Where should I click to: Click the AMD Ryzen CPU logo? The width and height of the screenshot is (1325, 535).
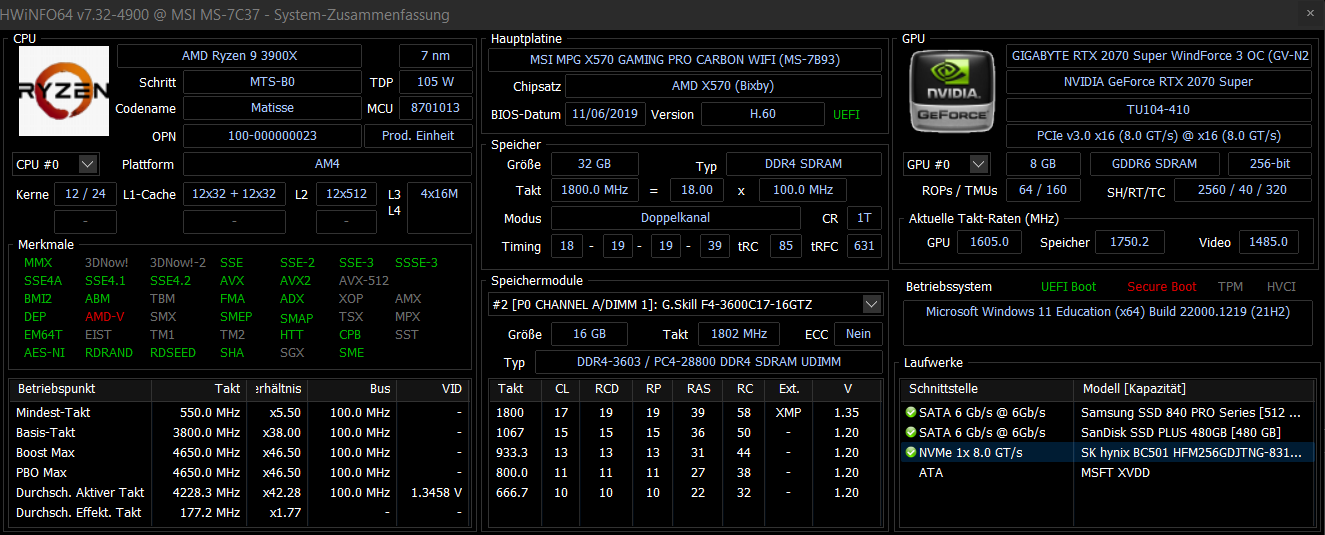(64, 90)
